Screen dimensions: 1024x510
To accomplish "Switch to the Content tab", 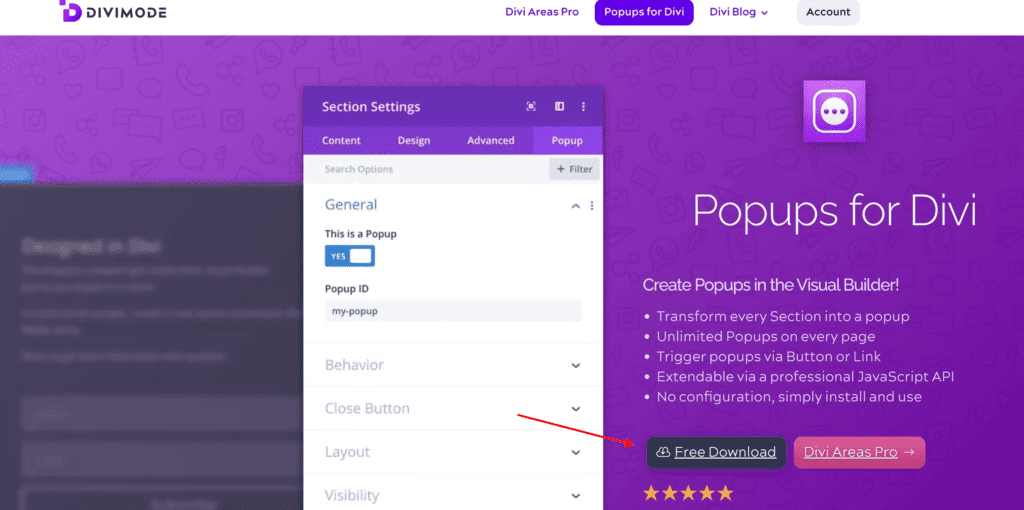I will [341, 140].
